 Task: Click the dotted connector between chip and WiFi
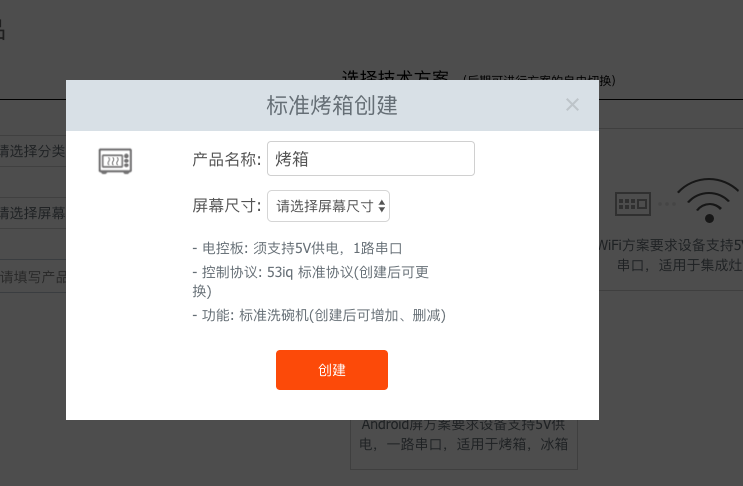(666, 204)
